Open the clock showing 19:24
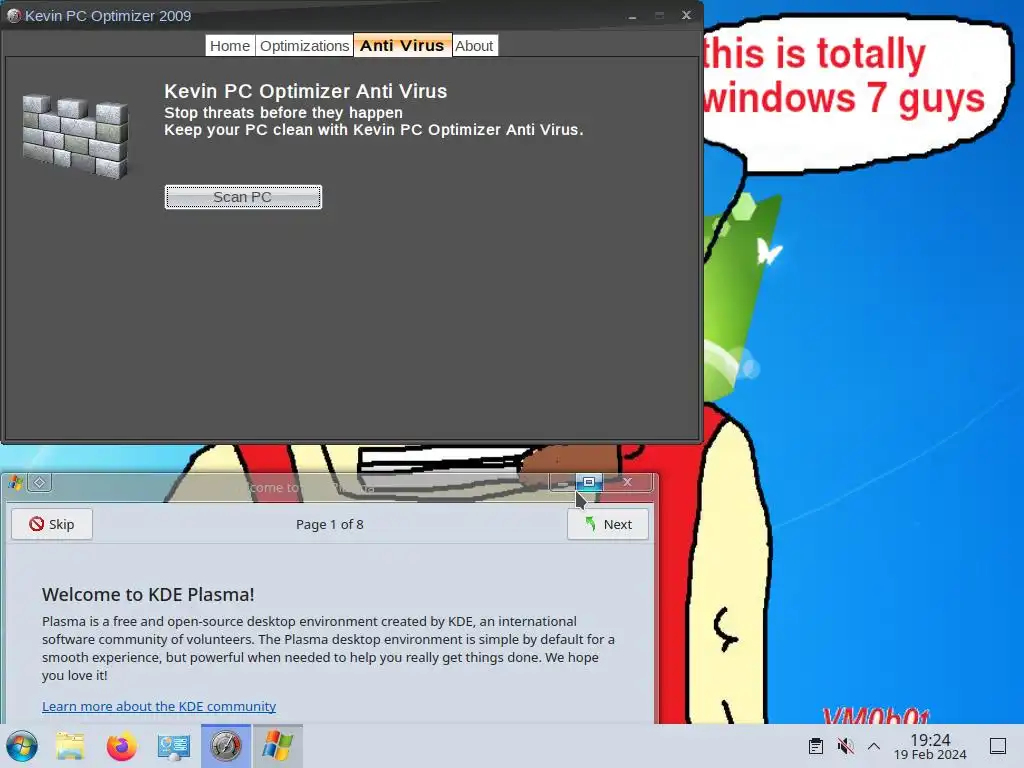This screenshot has width=1024, height=768. [930, 746]
